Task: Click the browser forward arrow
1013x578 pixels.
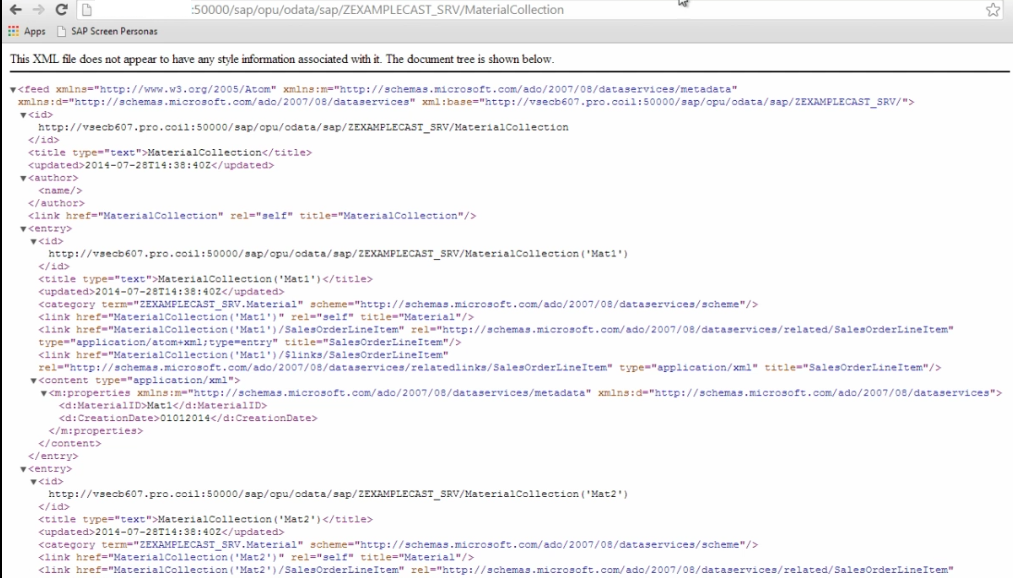Action: (35, 9)
